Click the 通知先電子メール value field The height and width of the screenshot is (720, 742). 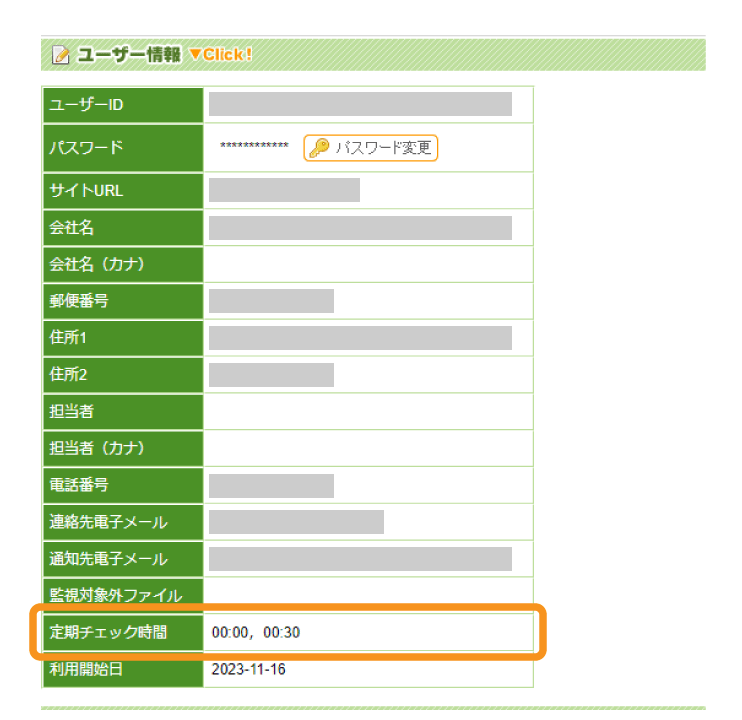click(x=360, y=558)
